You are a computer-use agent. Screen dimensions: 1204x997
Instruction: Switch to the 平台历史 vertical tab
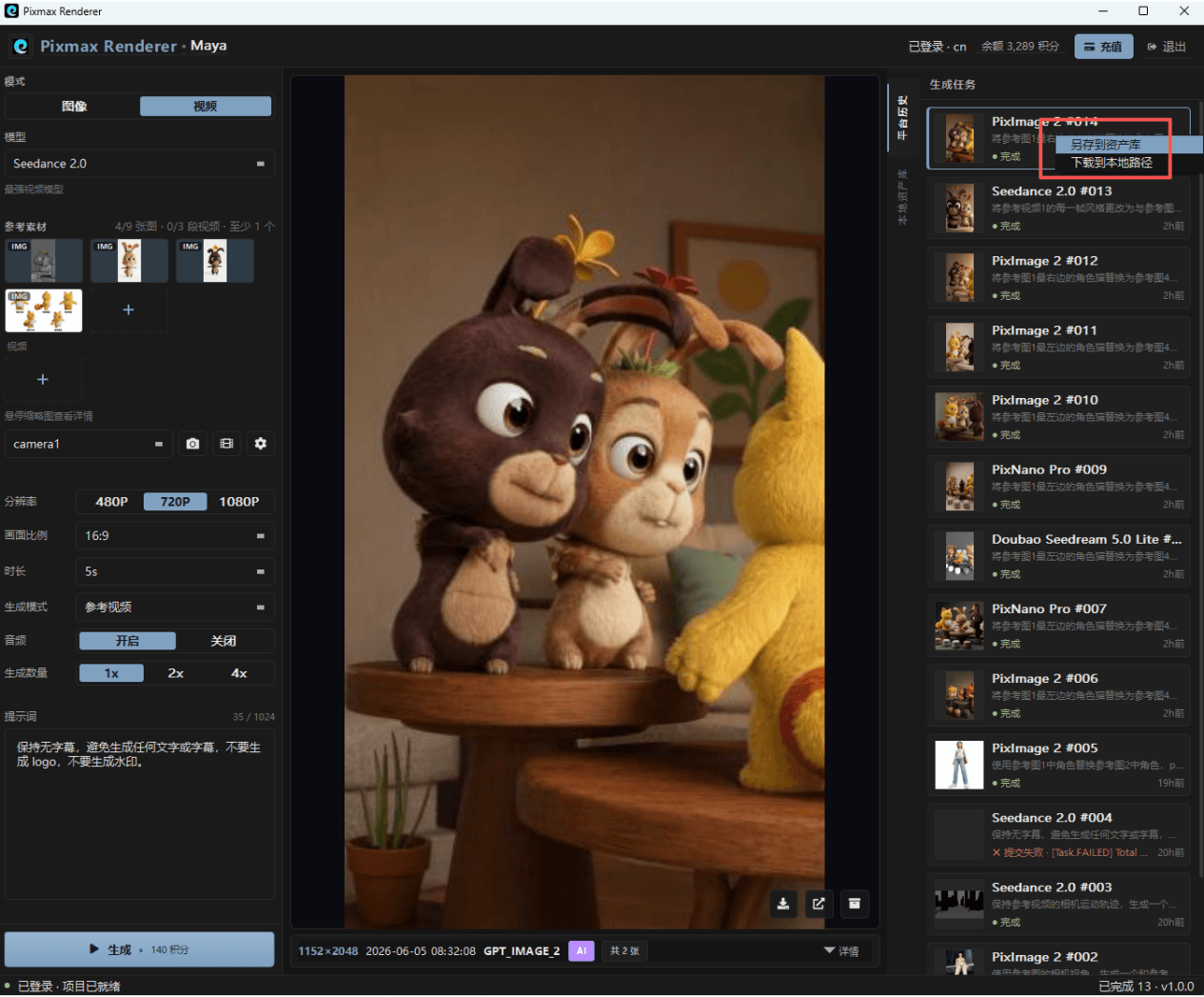coord(902,116)
